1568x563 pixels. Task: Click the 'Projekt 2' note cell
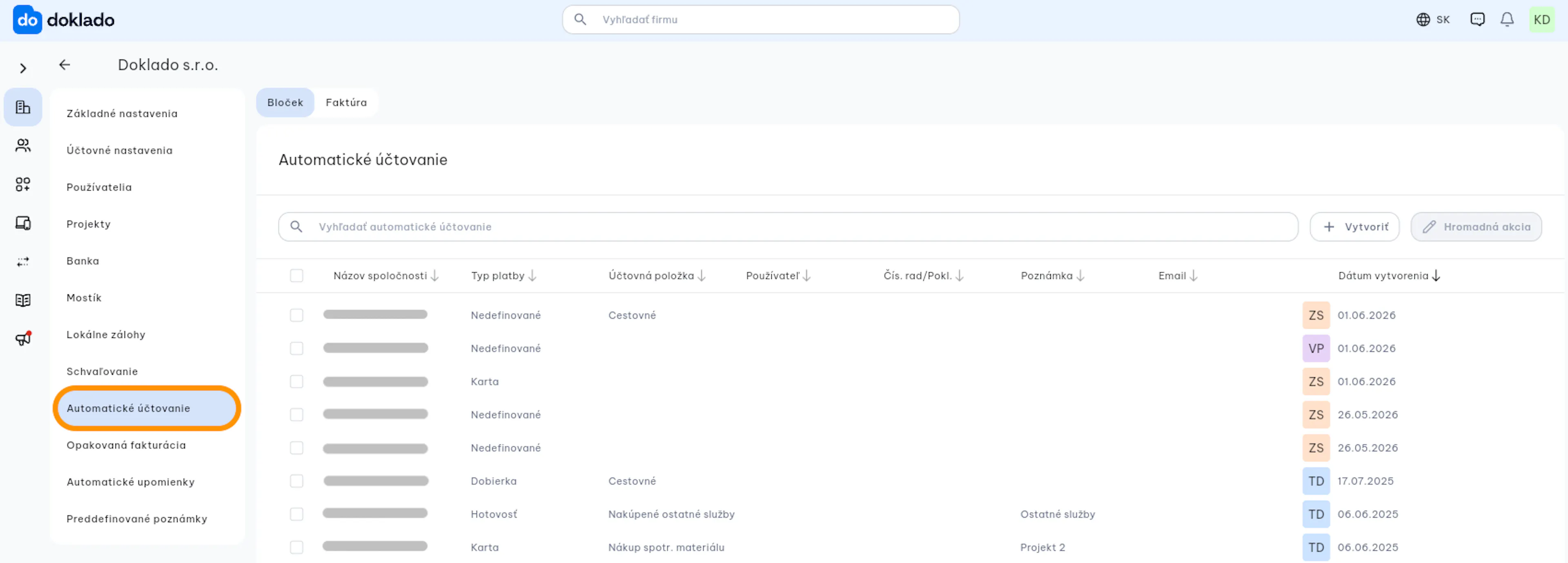1043,547
